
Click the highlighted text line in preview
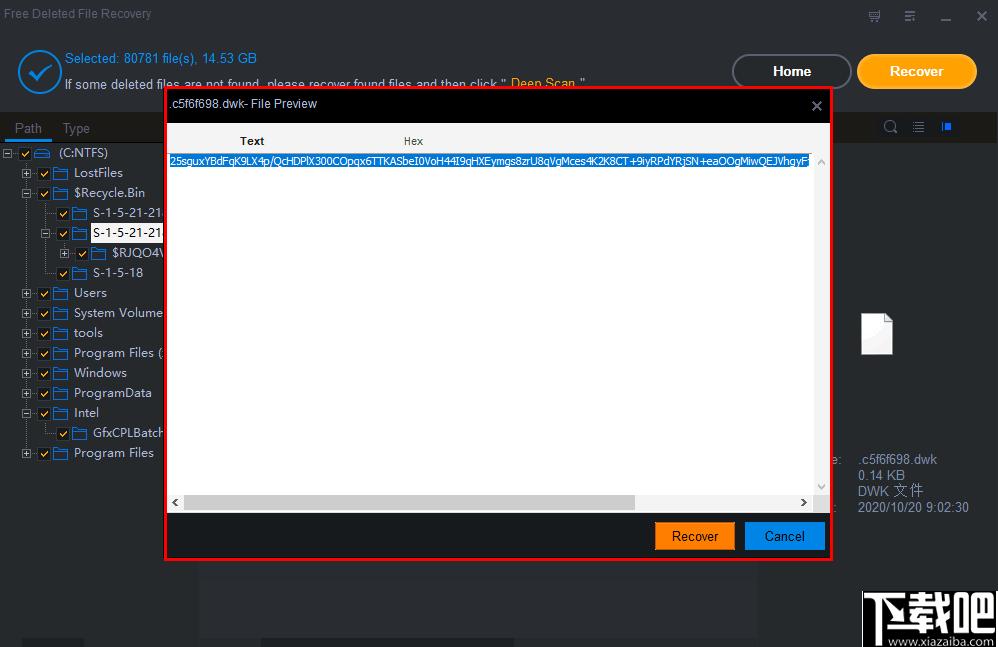tap(489, 161)
